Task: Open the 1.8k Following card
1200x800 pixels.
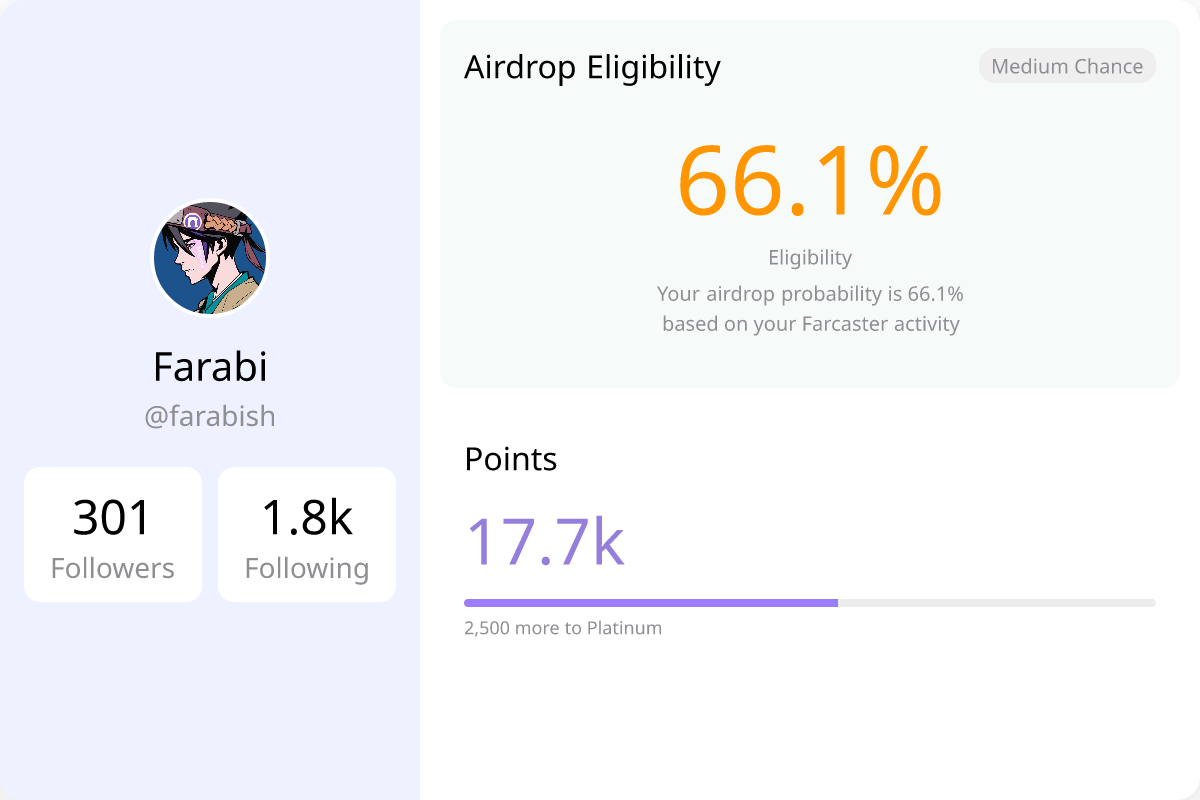Action: 307,534
